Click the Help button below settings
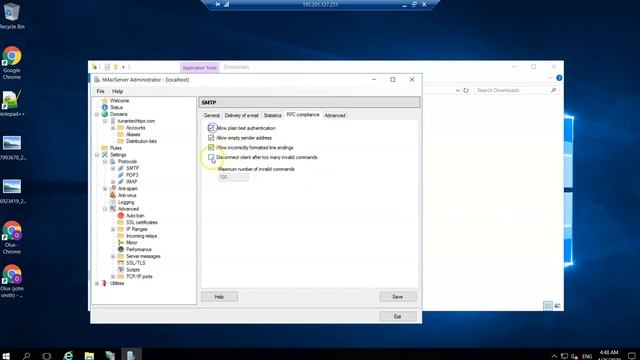This screenshot has width=640, height=360. [x=219, y=297]
